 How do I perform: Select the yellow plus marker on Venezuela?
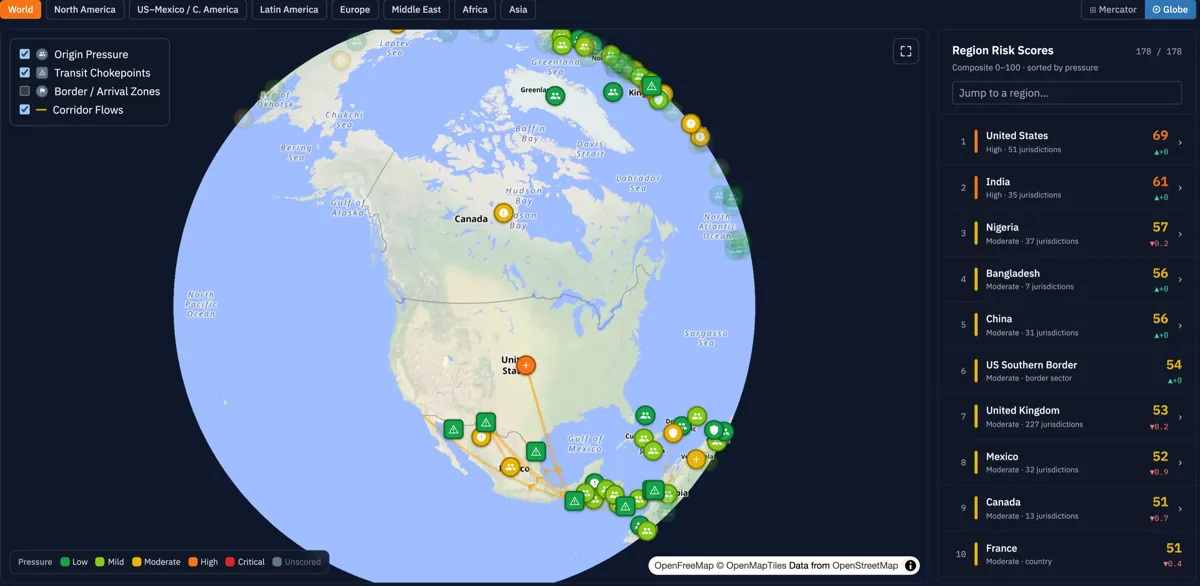tap(696, 459)
